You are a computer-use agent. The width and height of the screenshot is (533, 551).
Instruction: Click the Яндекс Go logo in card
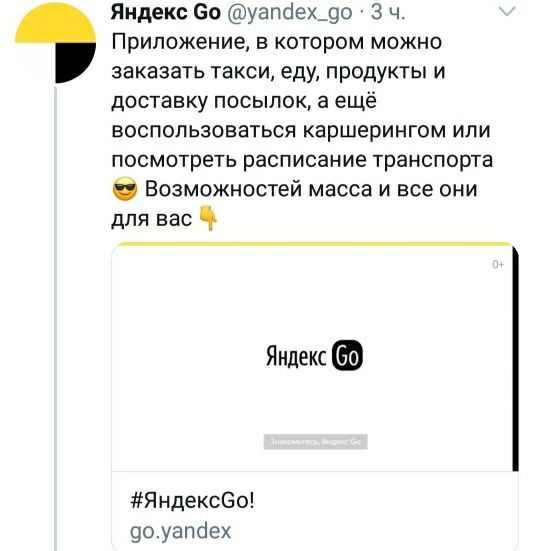click(x=314, y=356)
